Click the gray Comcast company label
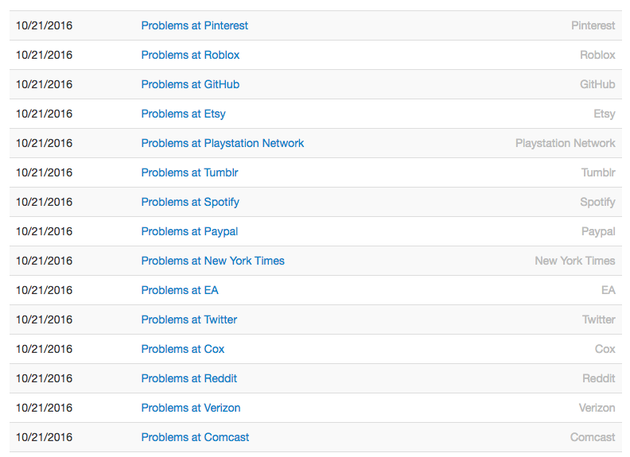This screenshot has height=457, width=630. (x=592, y=437)
